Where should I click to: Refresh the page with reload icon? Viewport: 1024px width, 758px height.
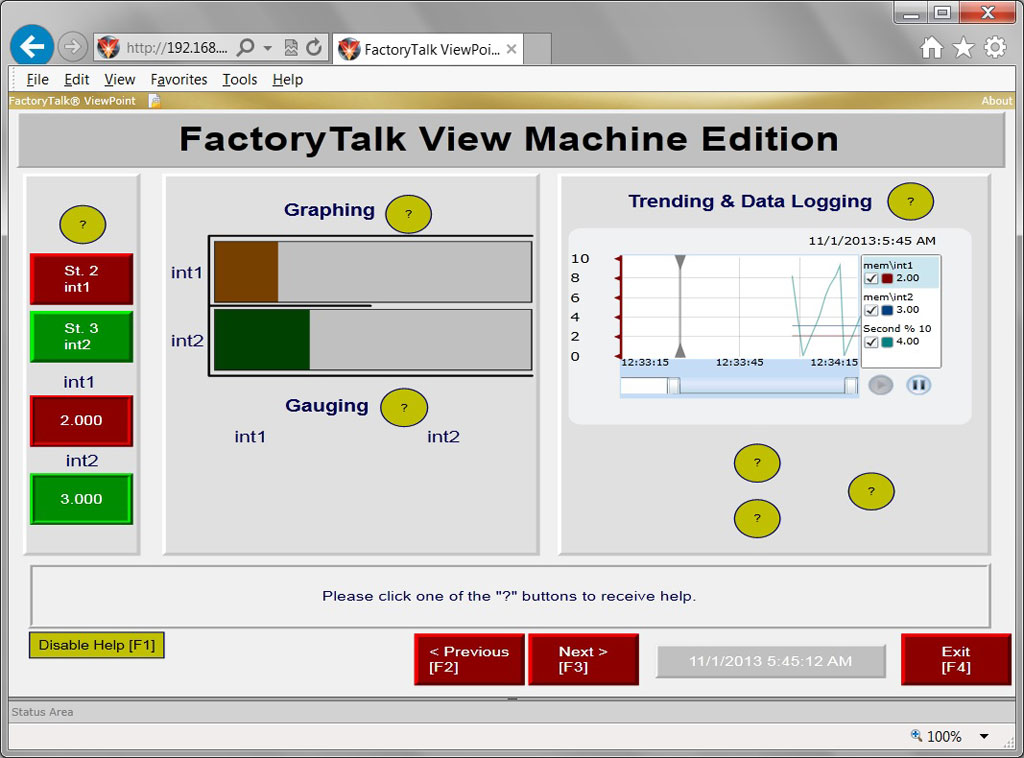(x=314, y=47)
